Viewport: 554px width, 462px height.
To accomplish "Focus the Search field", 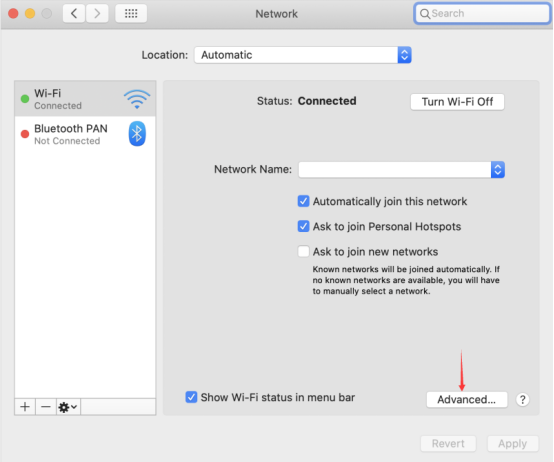I will [x=482, y=13].
